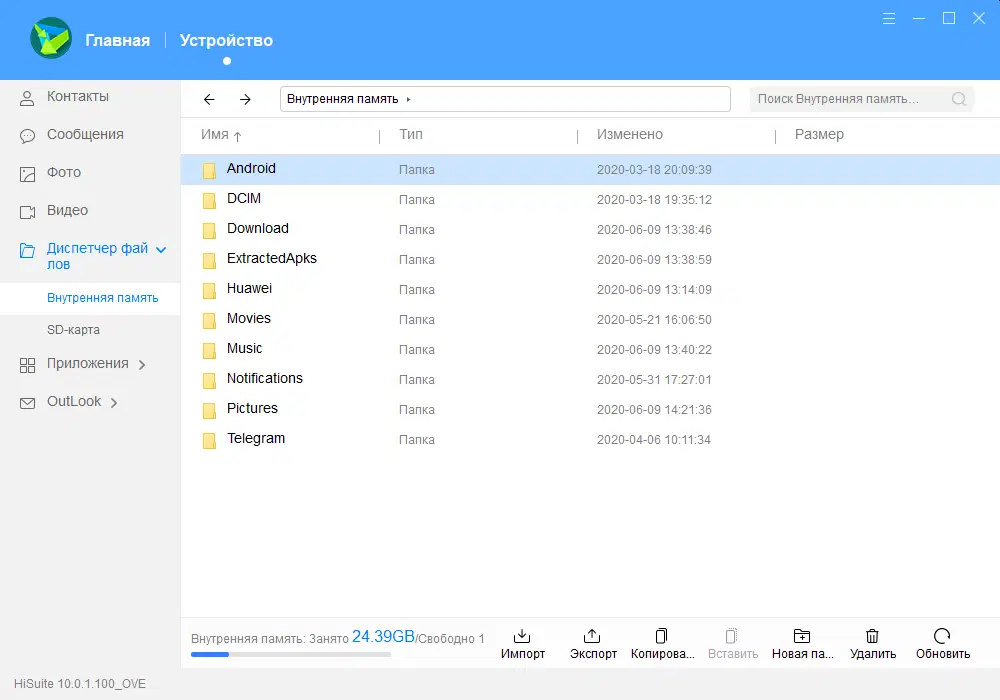1000x700 pixels.
Task: Click the date 2020-03-18 19:35:12
Action: point(654,200)
